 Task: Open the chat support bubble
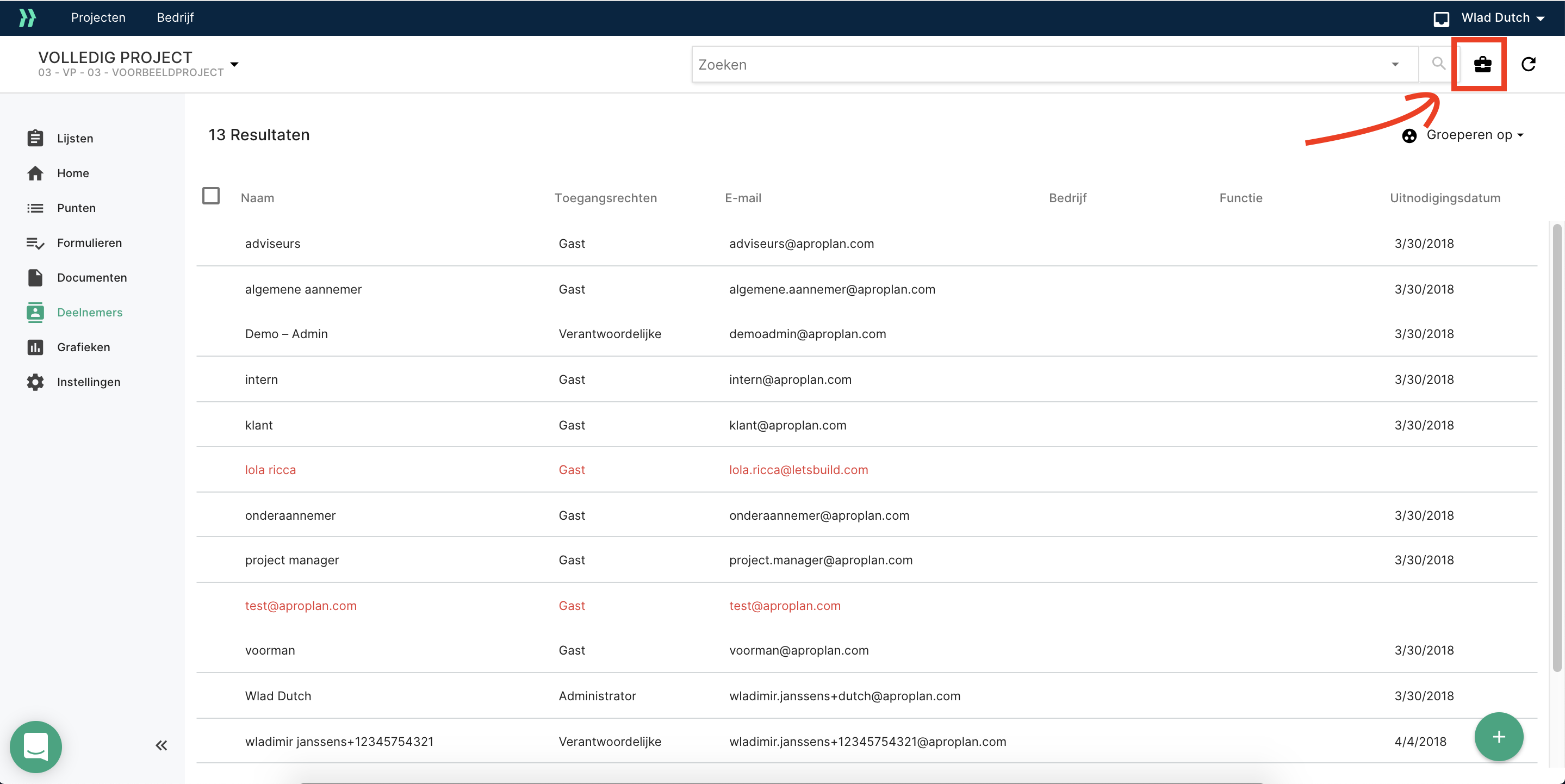click(36, 746)
